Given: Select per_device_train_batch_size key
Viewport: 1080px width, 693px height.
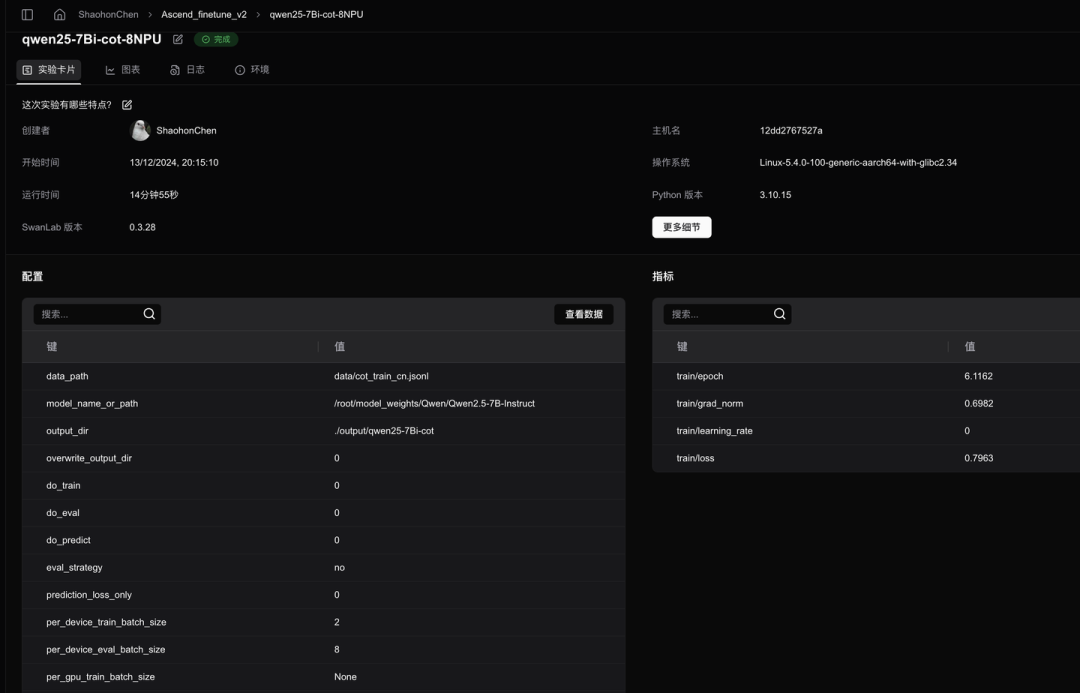Looking at the screenshot, I should coord(106,622).
